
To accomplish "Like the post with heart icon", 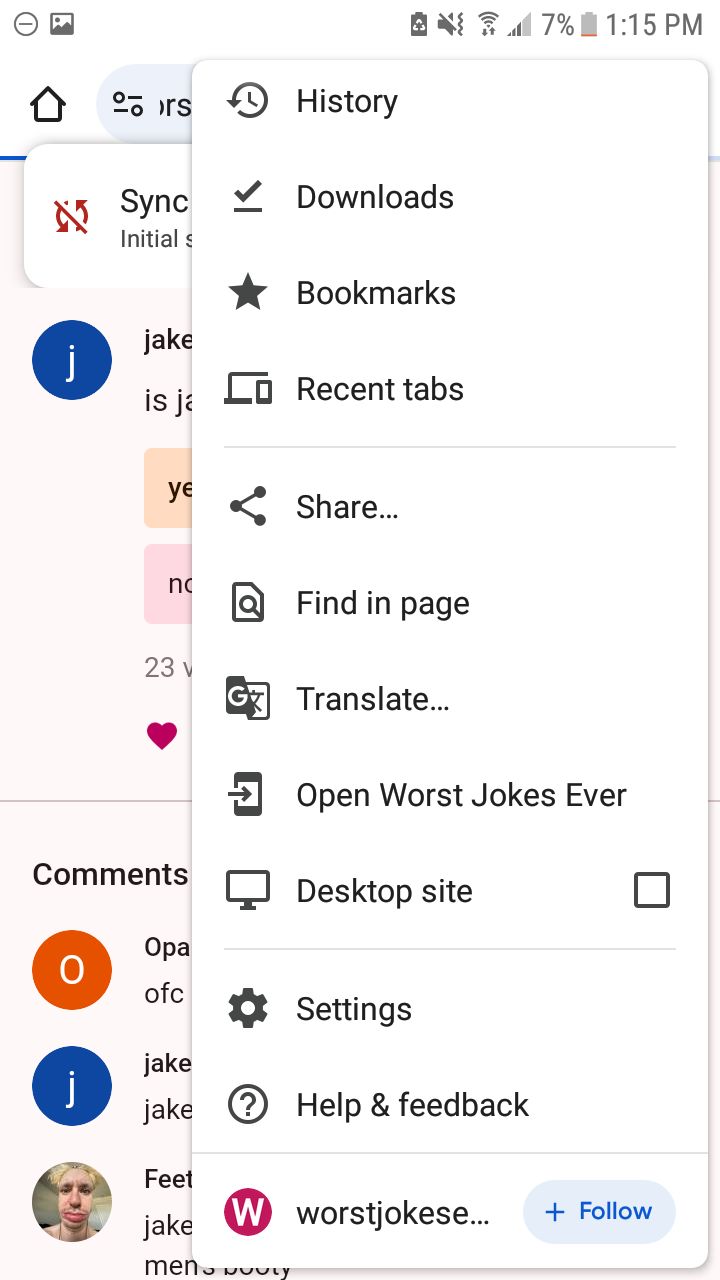I will click(162, 736).
